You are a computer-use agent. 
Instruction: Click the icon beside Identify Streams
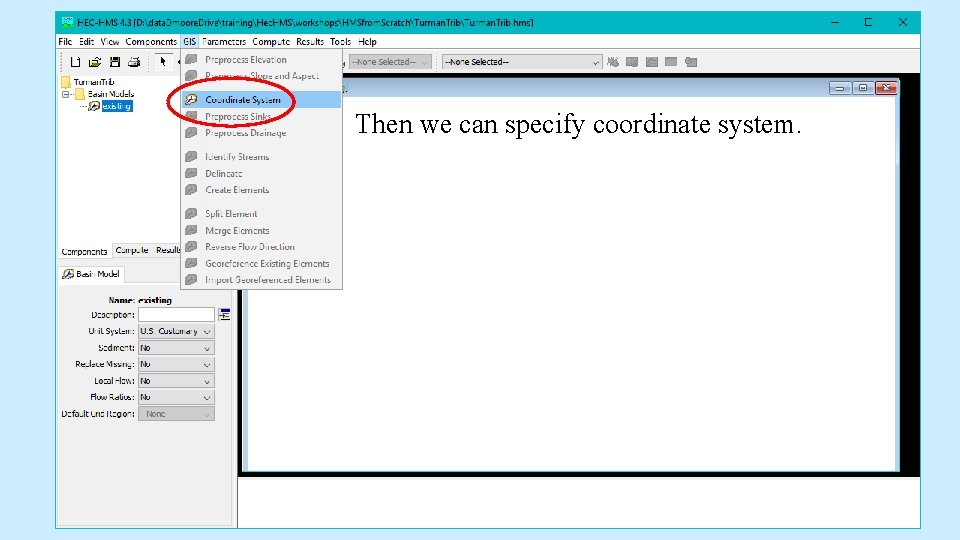[192, 157]
